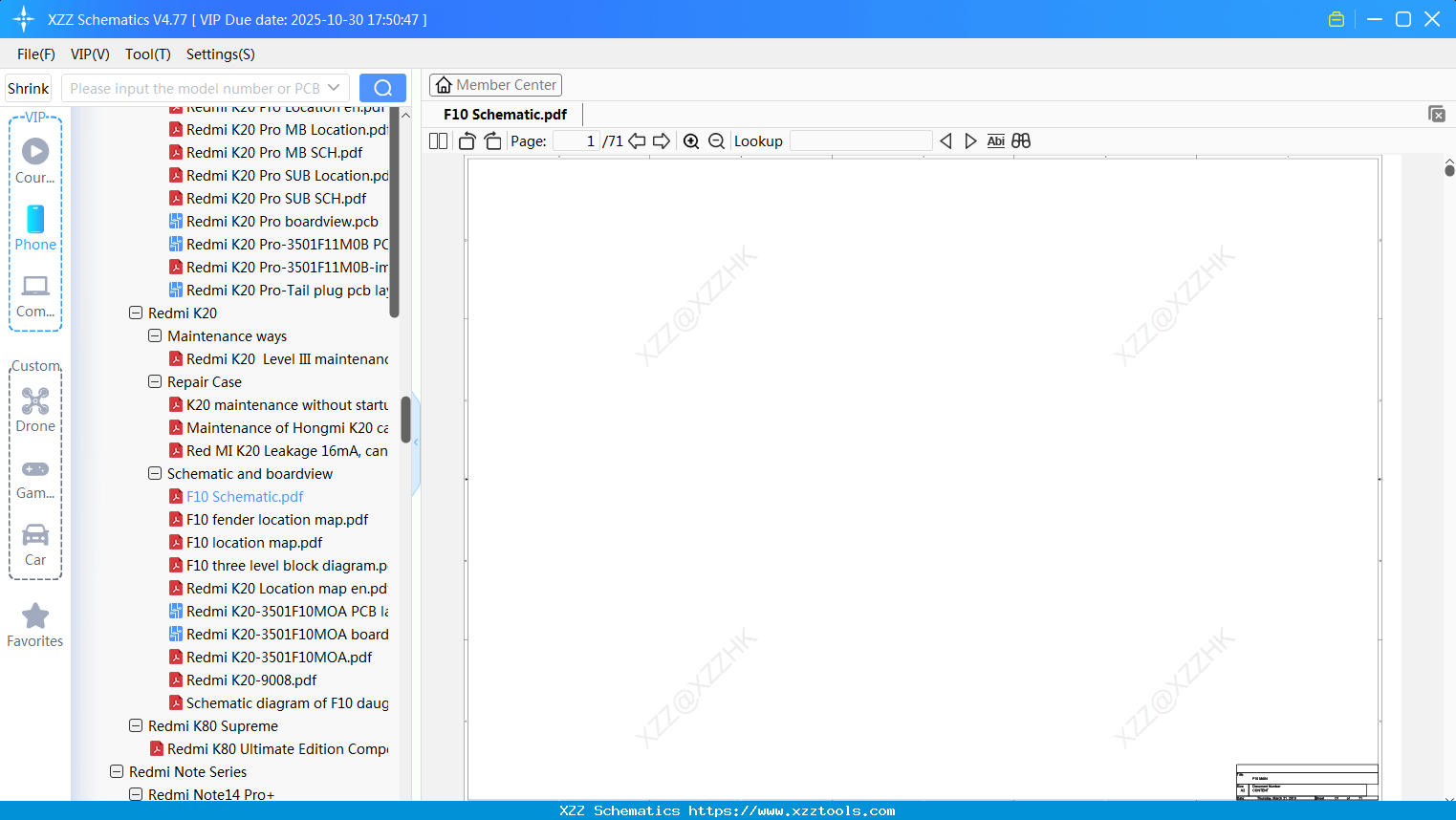Collapse the Redmi K20 tree node

[136, 313]
